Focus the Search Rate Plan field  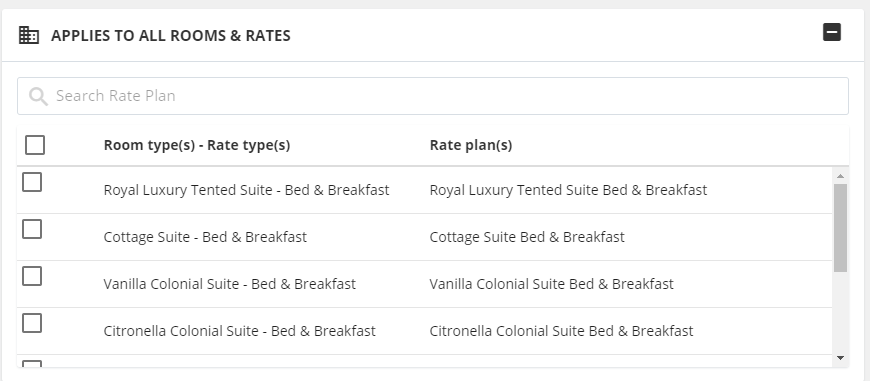[433, 96]
